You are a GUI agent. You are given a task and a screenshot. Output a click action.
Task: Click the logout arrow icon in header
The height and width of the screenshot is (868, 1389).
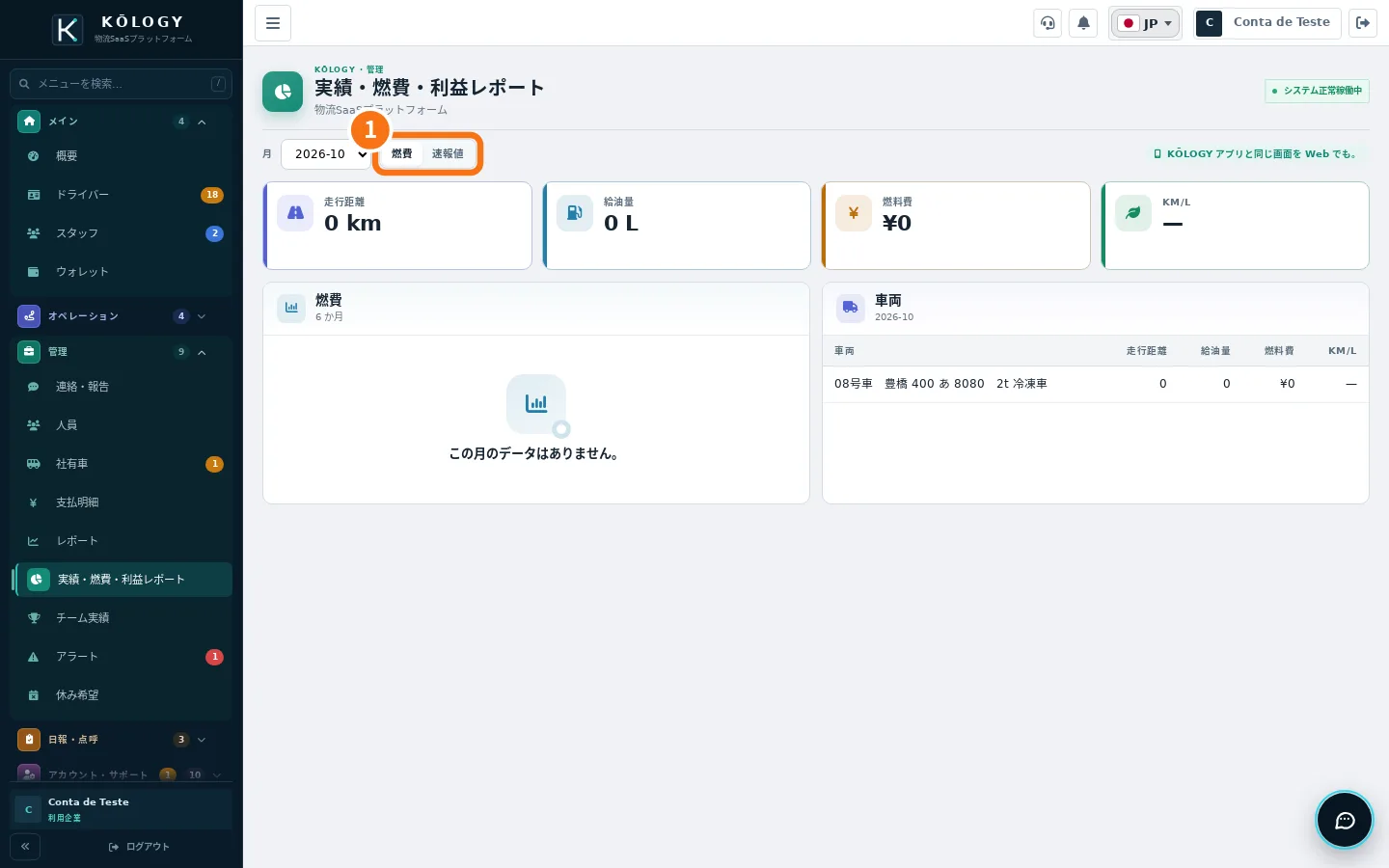pos(1363,23)
